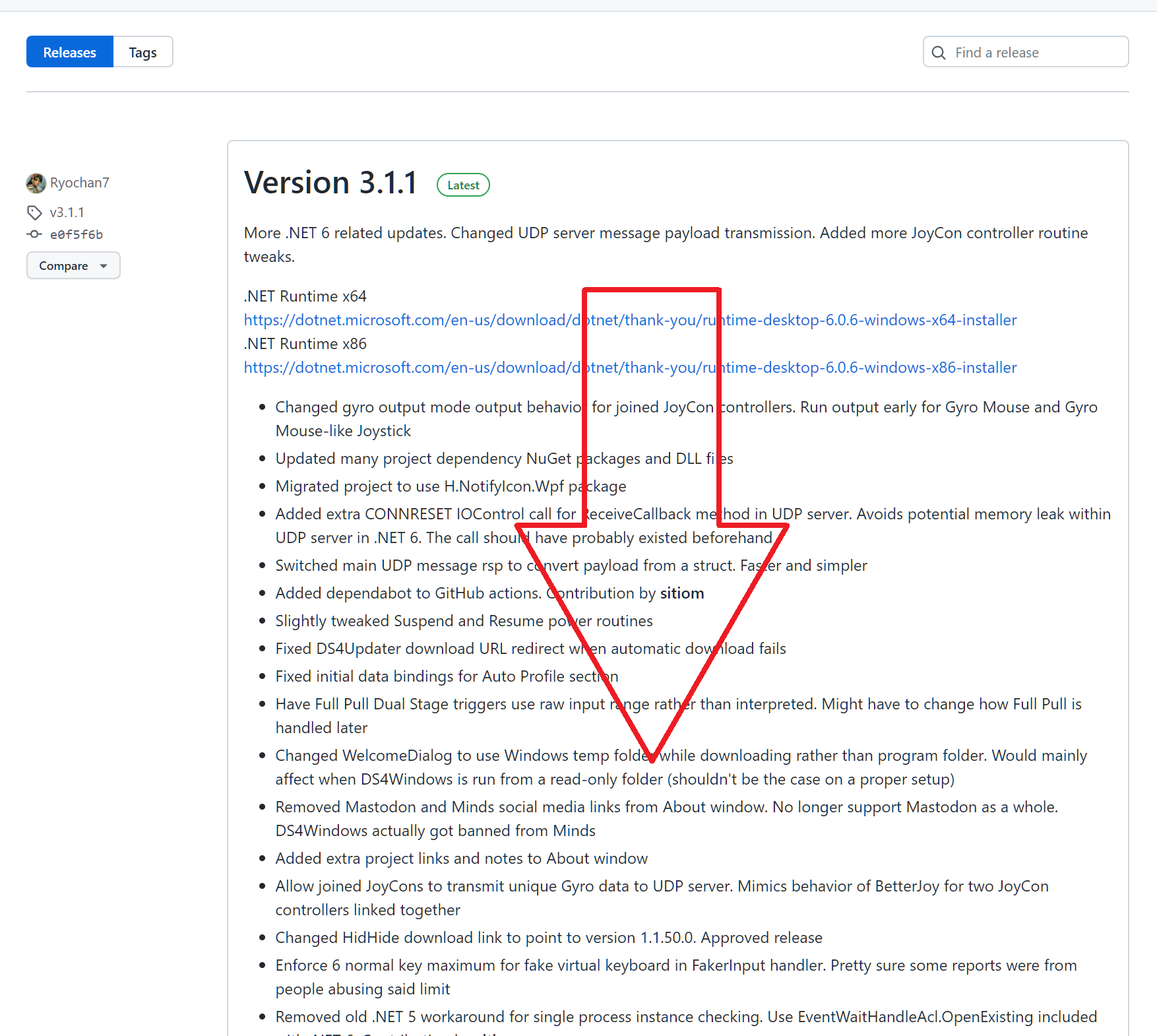Click 'Changed HidHide download link' changelog line
Image resolution: width=1157 pixels, height=1036 pixels.
click(x=549, y=938)
